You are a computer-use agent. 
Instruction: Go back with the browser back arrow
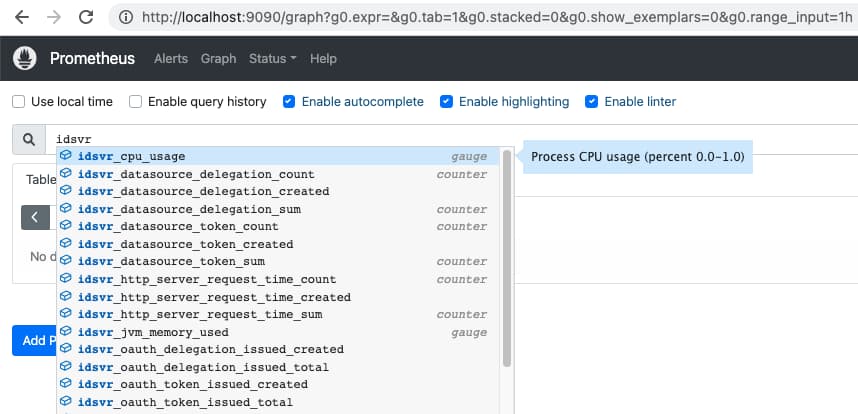coord(22,18)
